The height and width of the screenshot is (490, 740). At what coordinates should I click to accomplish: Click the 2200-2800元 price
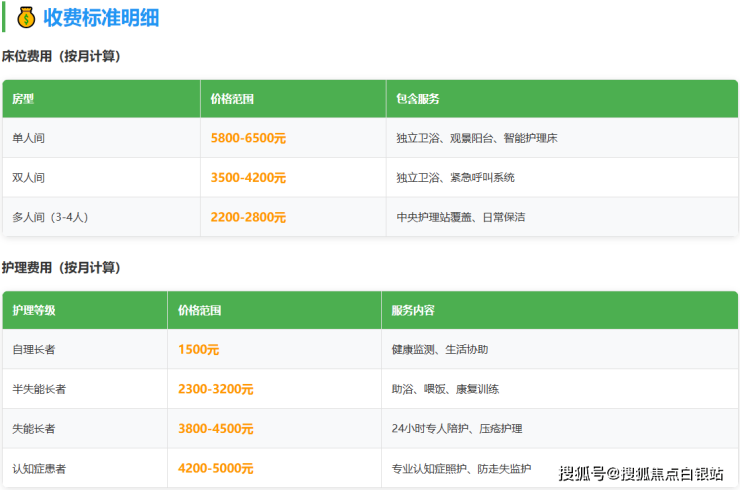pos(248,216)
